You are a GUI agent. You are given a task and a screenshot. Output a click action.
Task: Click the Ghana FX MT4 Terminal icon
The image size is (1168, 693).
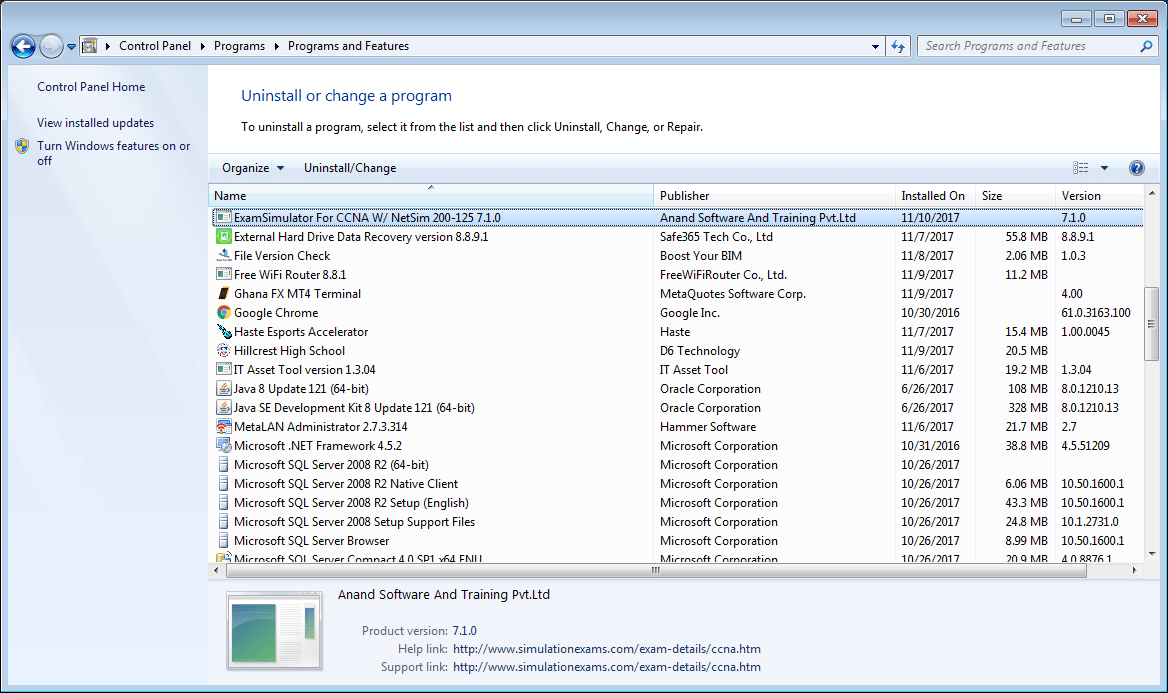click(x=223, y=293)
